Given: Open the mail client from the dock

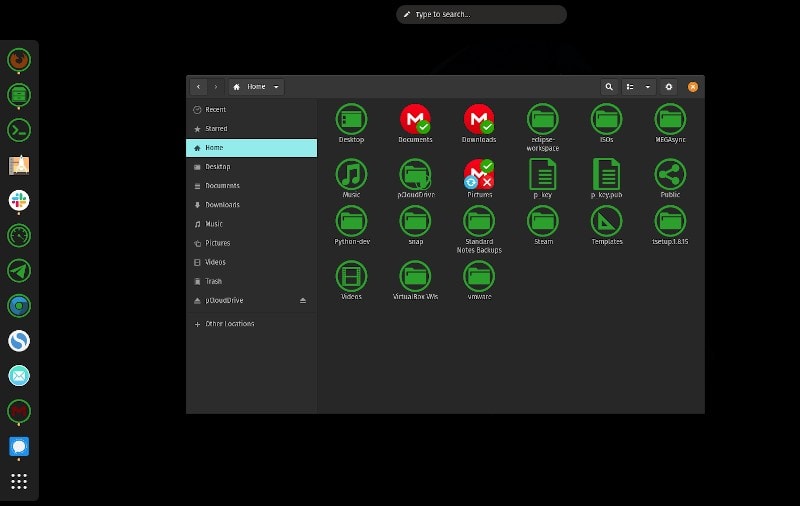Looking at the screenshot, I should tap(19, 376).
